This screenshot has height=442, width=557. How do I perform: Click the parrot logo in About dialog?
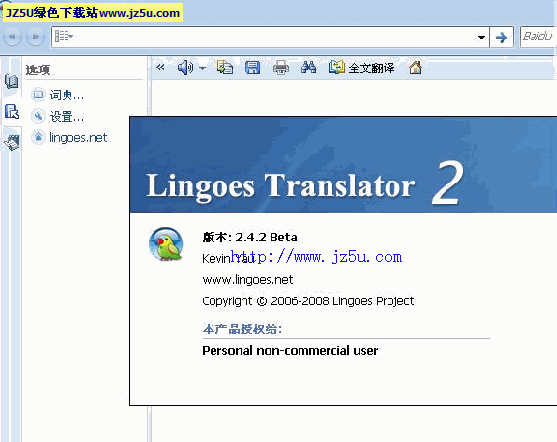click(x=166, y=244)
